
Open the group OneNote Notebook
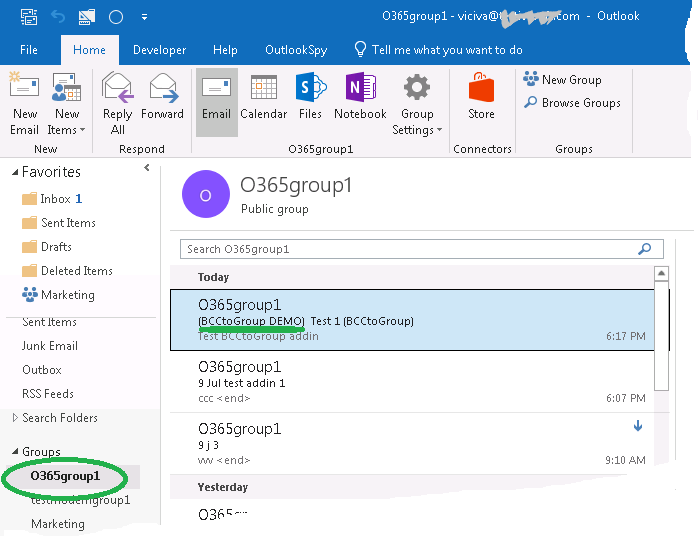(360, 97)
